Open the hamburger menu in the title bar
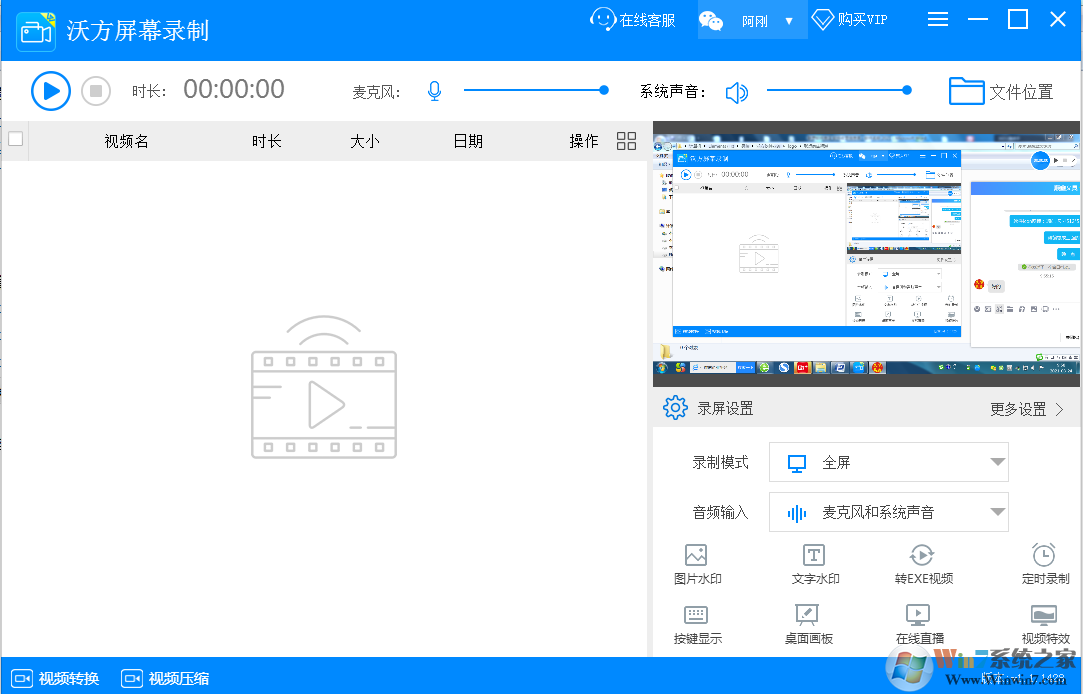This screenshot has height=694, width=1083. 937,18
